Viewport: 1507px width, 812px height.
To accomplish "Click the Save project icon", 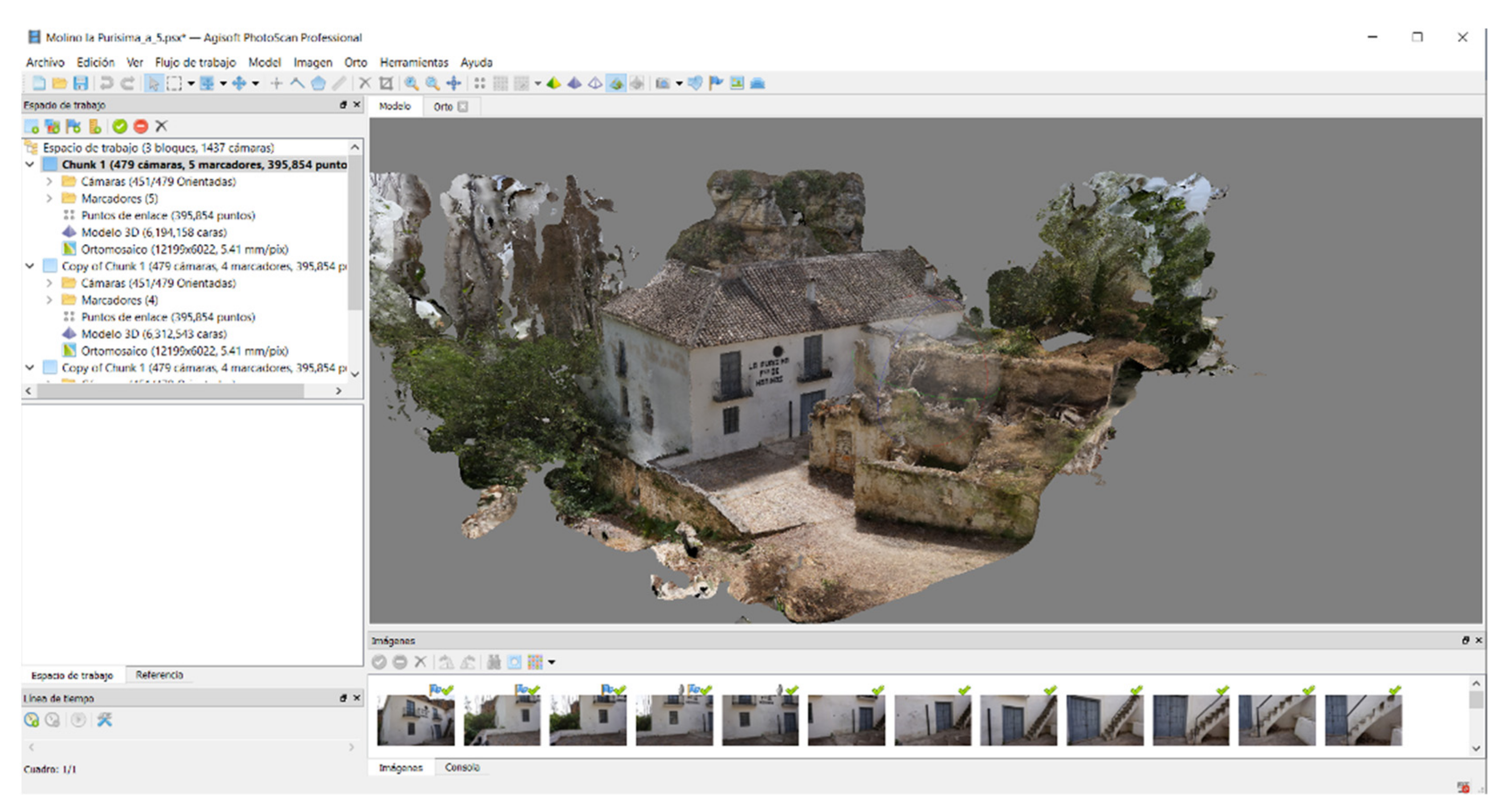I will pyautogui.click(x=80, y=83).
